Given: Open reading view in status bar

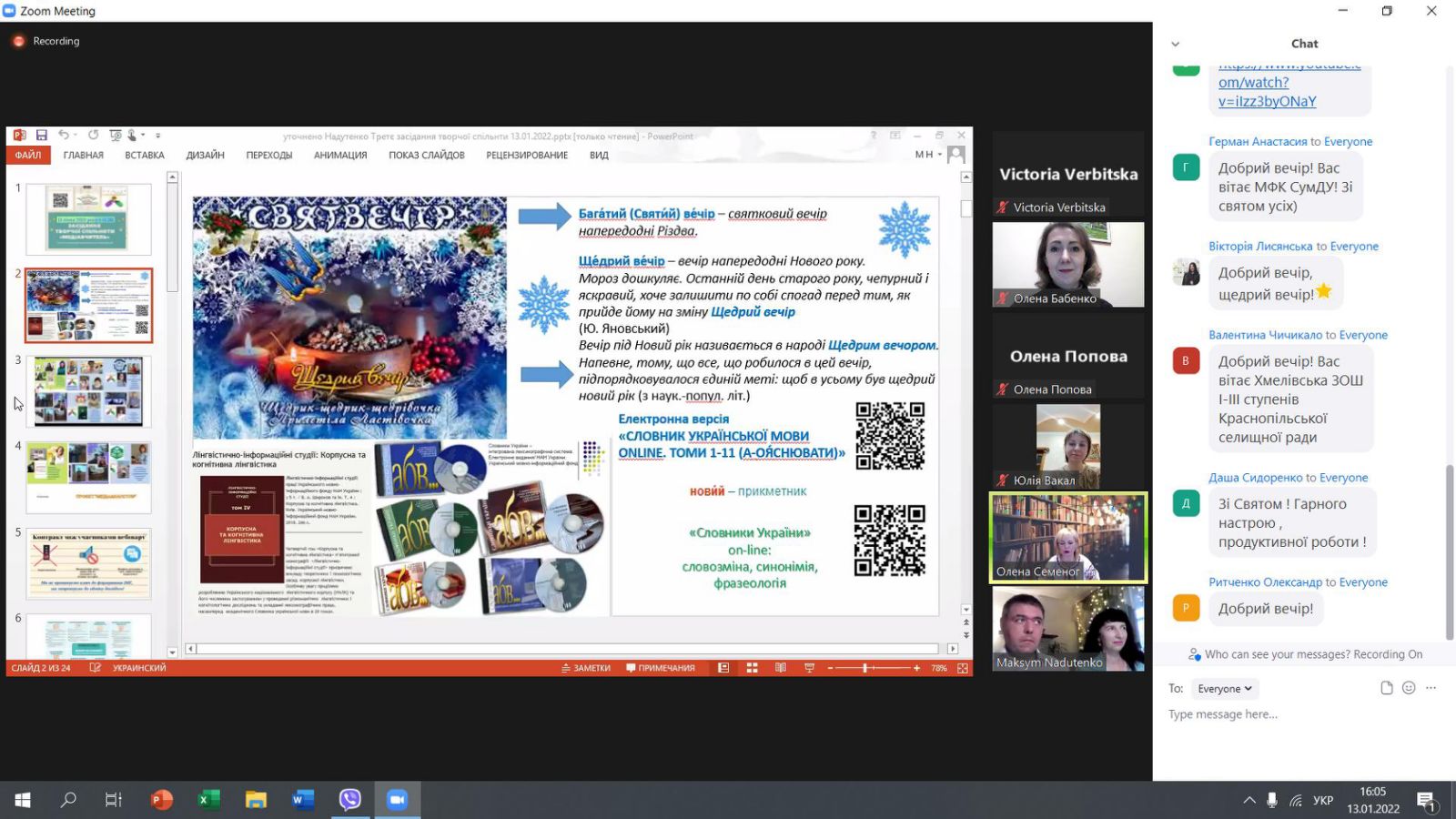Looking at the screenshot, I should [780, 668].
